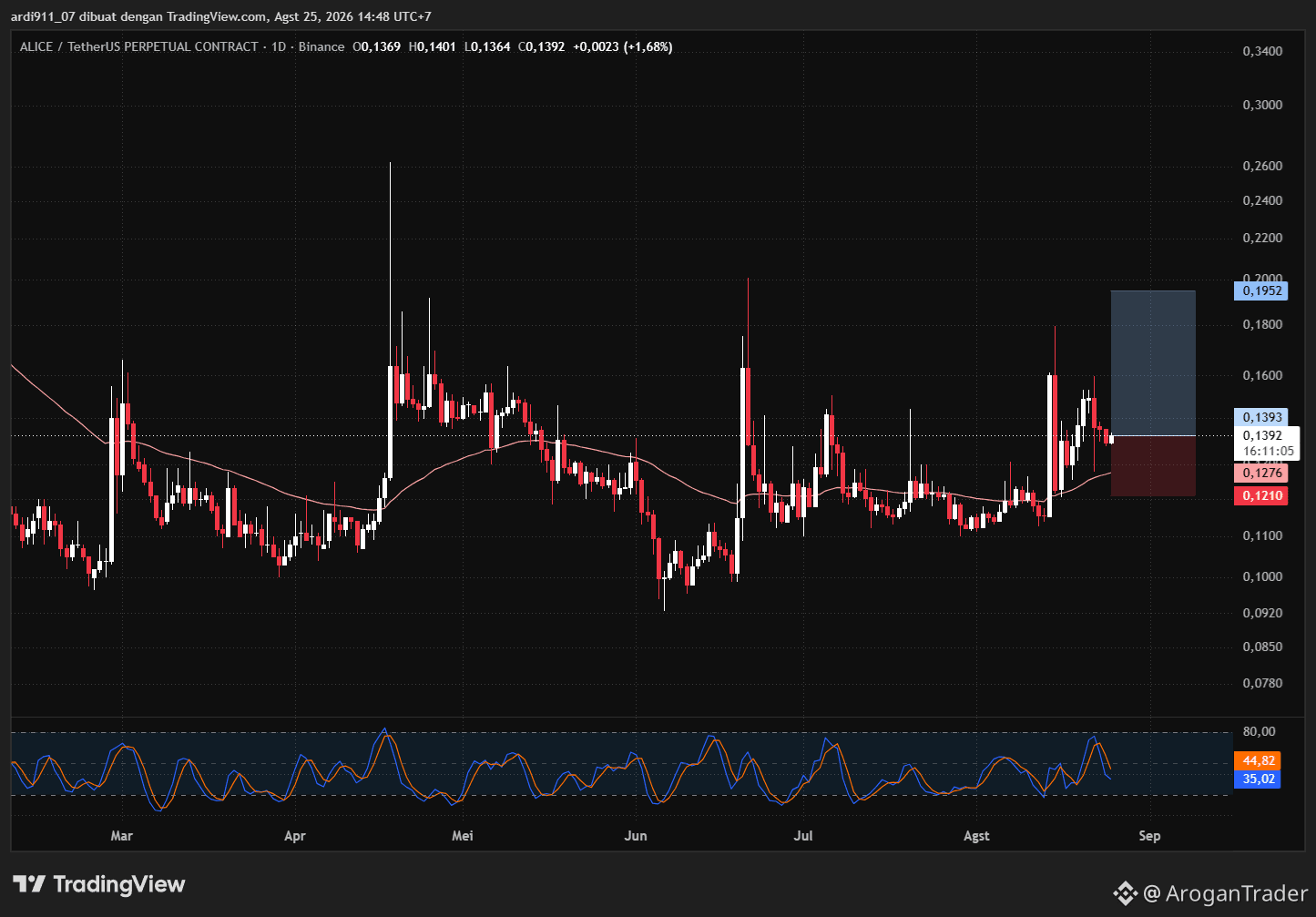Click the close value C0,1392
This screenshot has height=917, width=1316.
(x=542, y=46)
